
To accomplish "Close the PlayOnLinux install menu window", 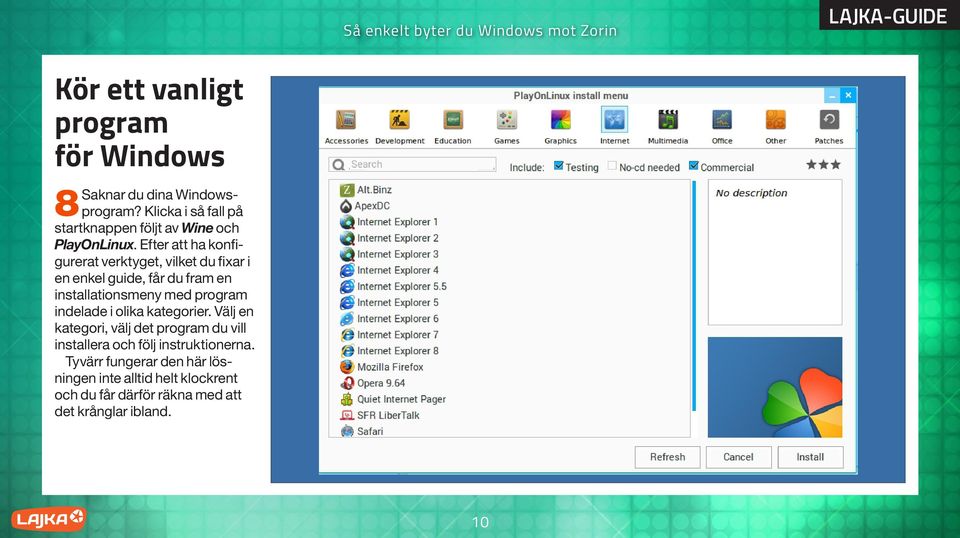I will pyautogui.click(x=848, y=95).
